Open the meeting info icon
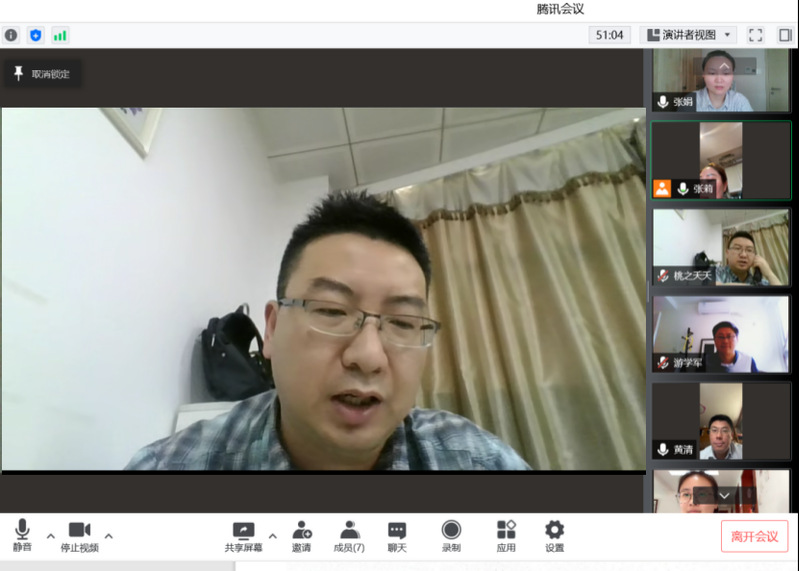Screen dimensions: 799x571 [x=11, y=35]
